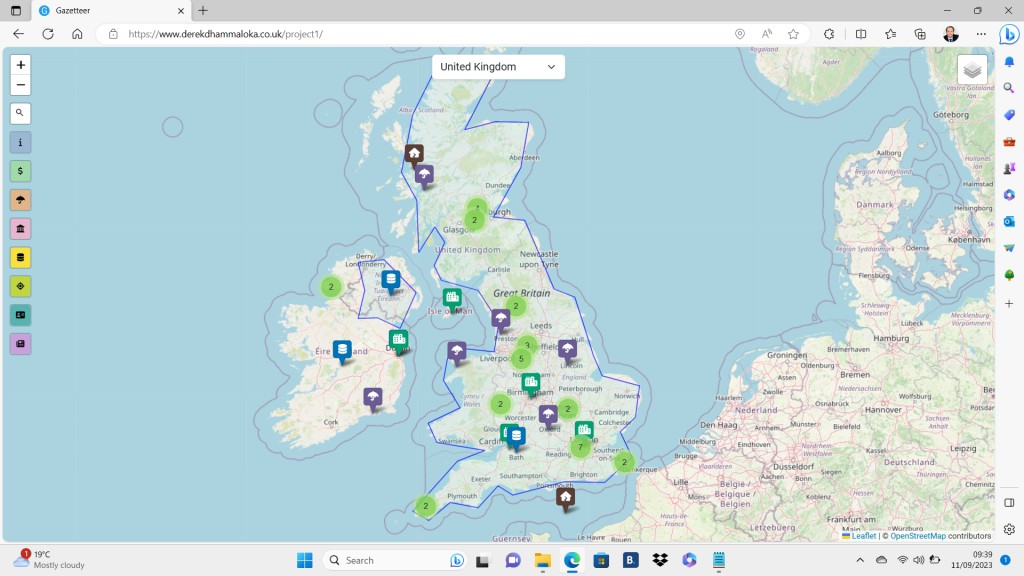Viewport: 1024px width, 576px height.
Task: Open the yellow coins stack button
Action: point(21,257)
